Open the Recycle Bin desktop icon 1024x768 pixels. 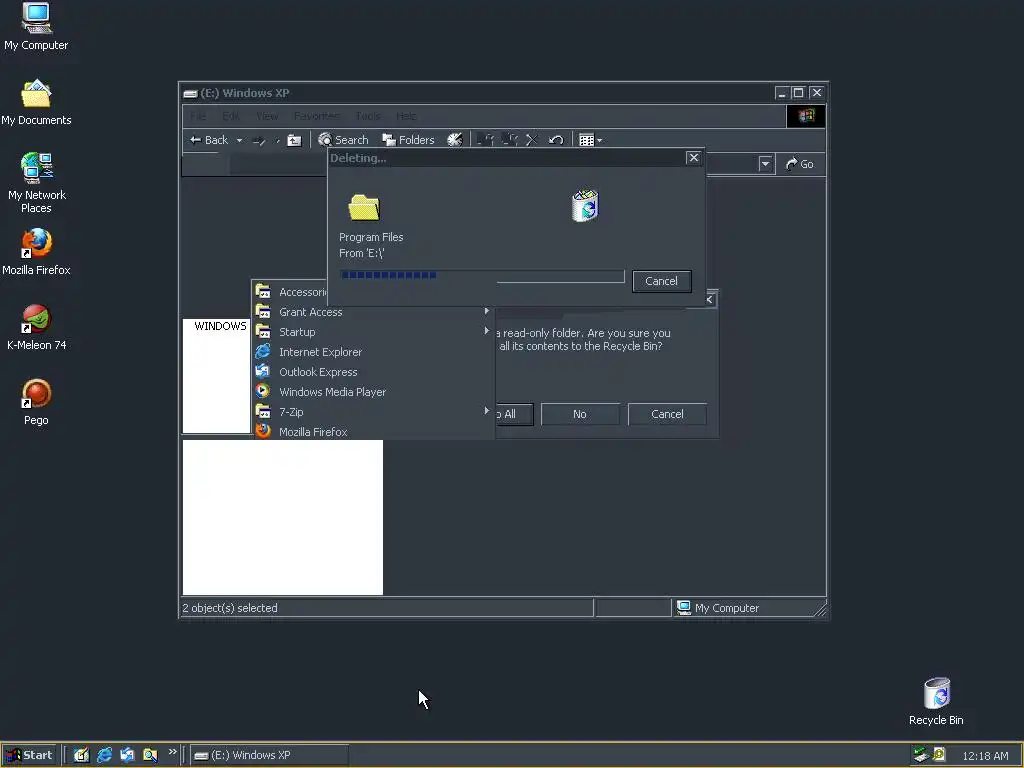pyautogui.click(x=936, y=701)
